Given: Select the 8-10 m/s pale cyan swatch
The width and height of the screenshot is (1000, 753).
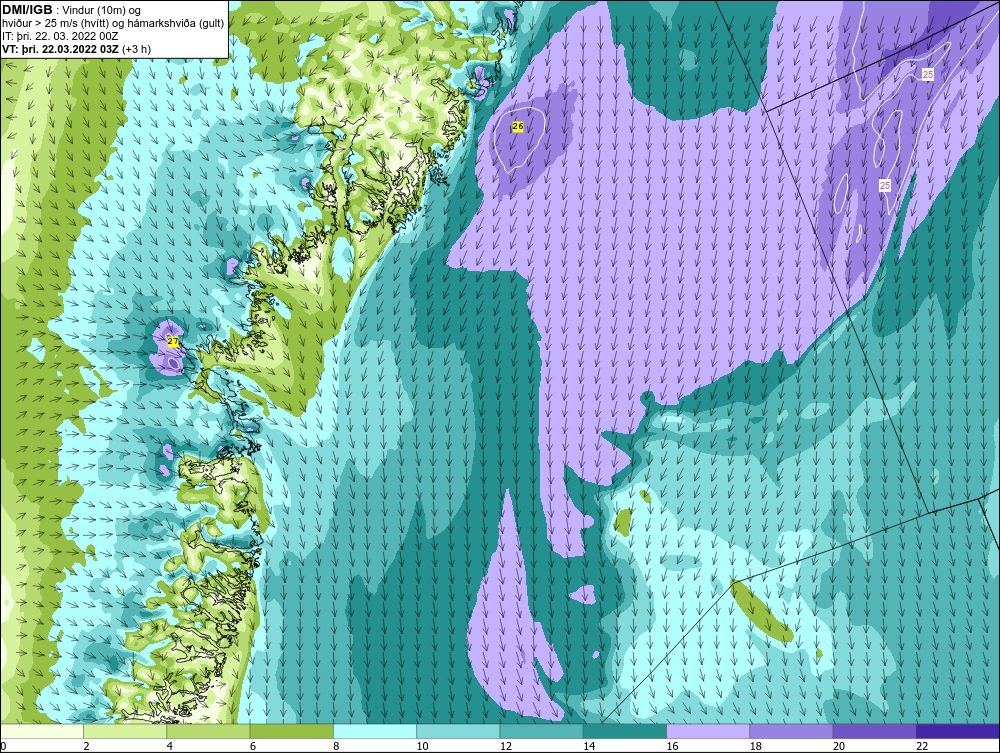Looking at the screenshot, I should [375, 731].
